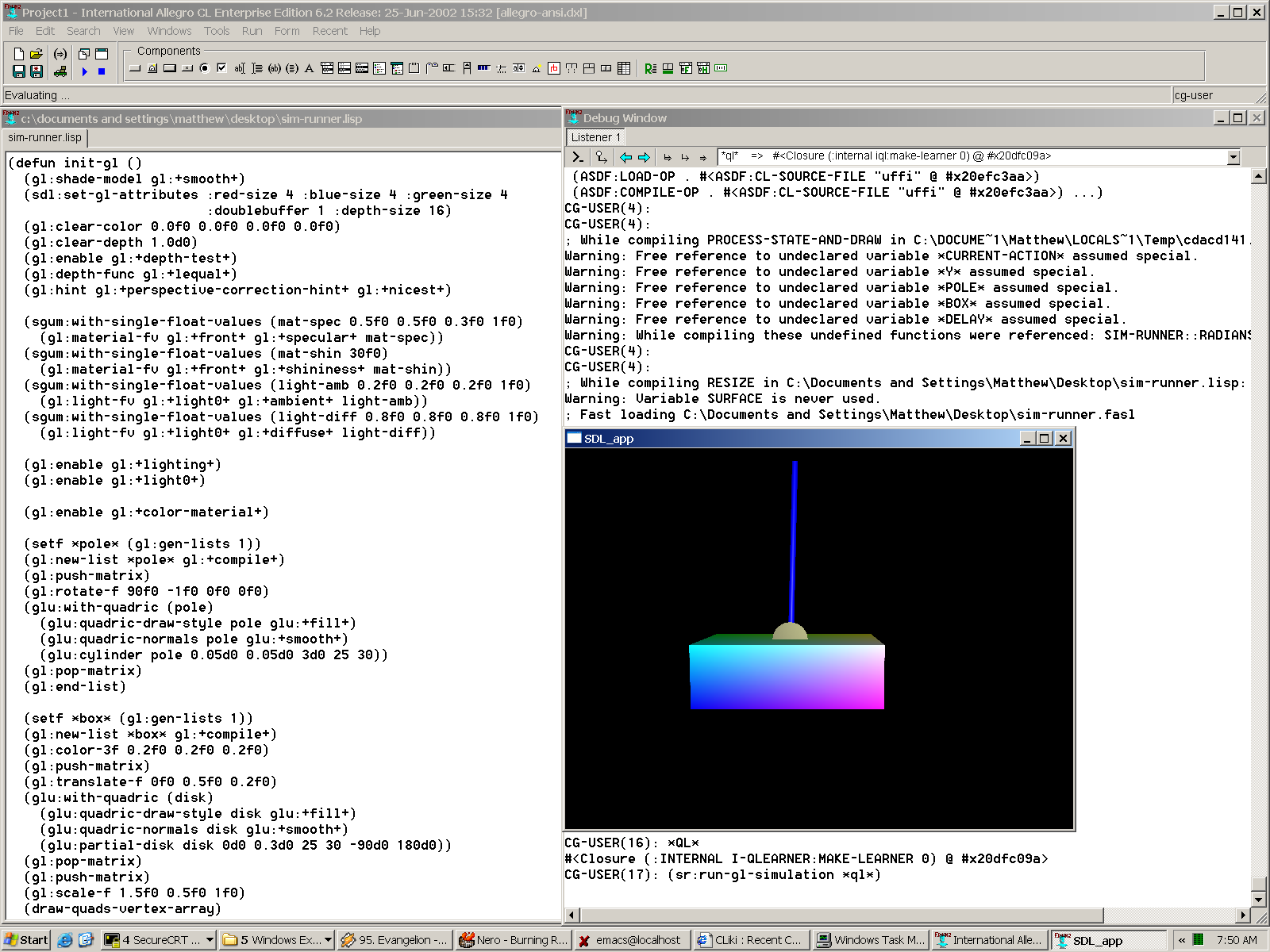Select the editable-text component tool
The width and height of the screenshot is (1270, 952).
click(241, 69)
